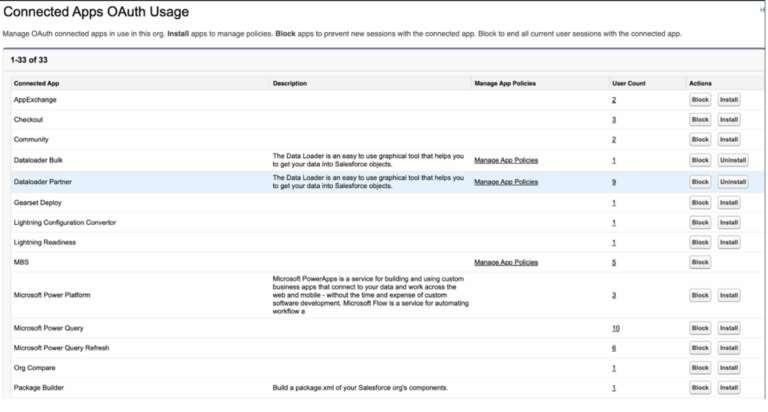The width and height of the screenshot is (768, 412).
Task: Block the Microsoft Power Platform app
Action: [x=700, y=295]
